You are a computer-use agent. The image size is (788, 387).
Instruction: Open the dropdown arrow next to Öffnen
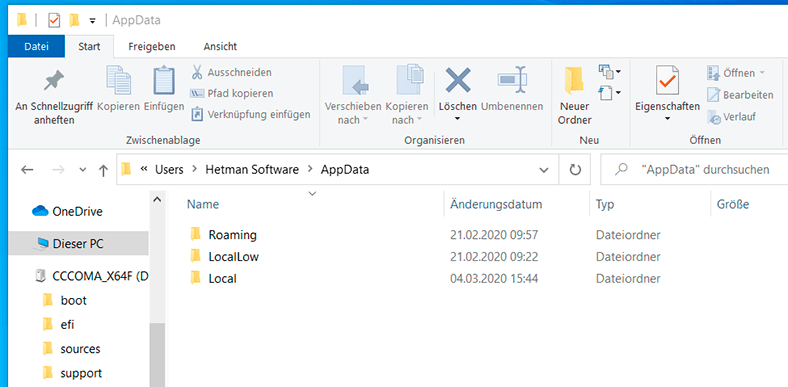[762, 73]
